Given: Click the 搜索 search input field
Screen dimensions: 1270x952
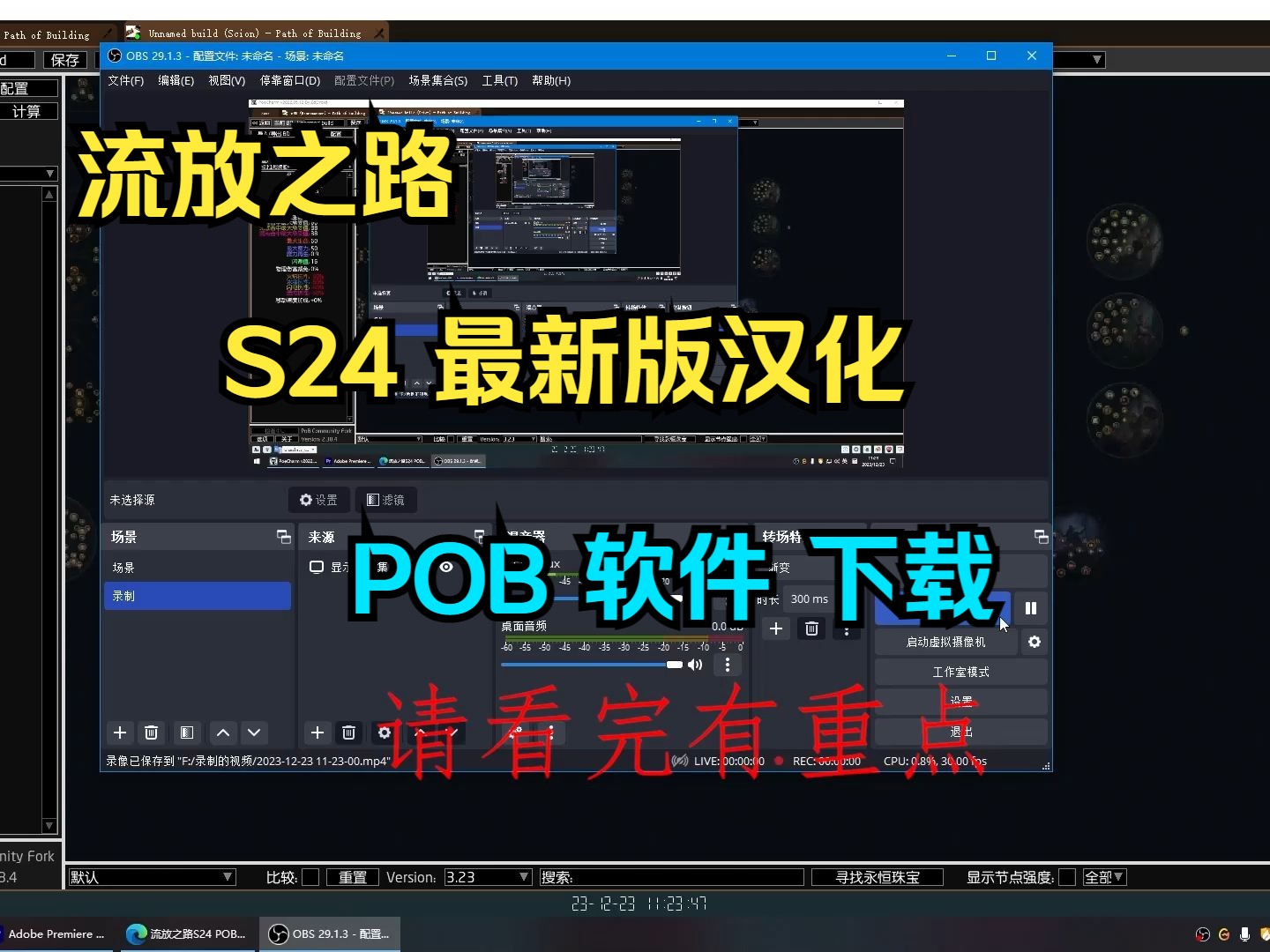Looking at the screenshot, I should coord(672,877).
